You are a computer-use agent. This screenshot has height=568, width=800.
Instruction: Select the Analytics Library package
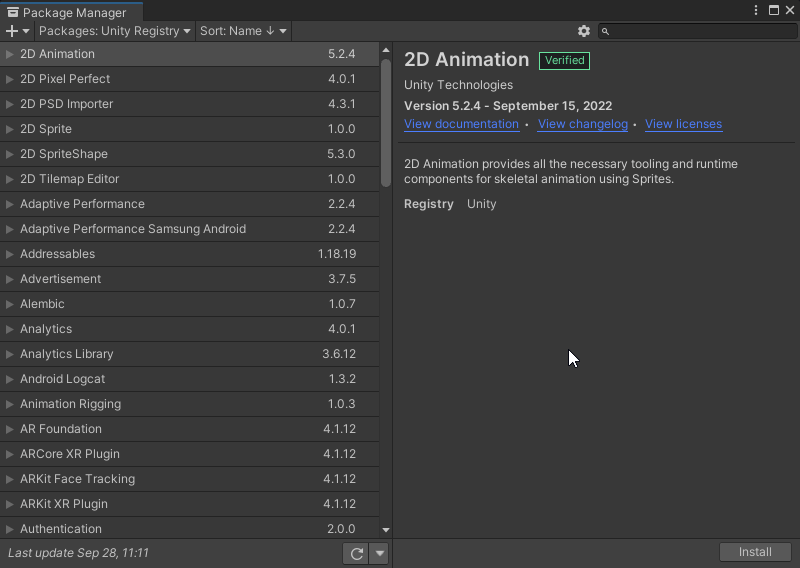tap(189, 354)
